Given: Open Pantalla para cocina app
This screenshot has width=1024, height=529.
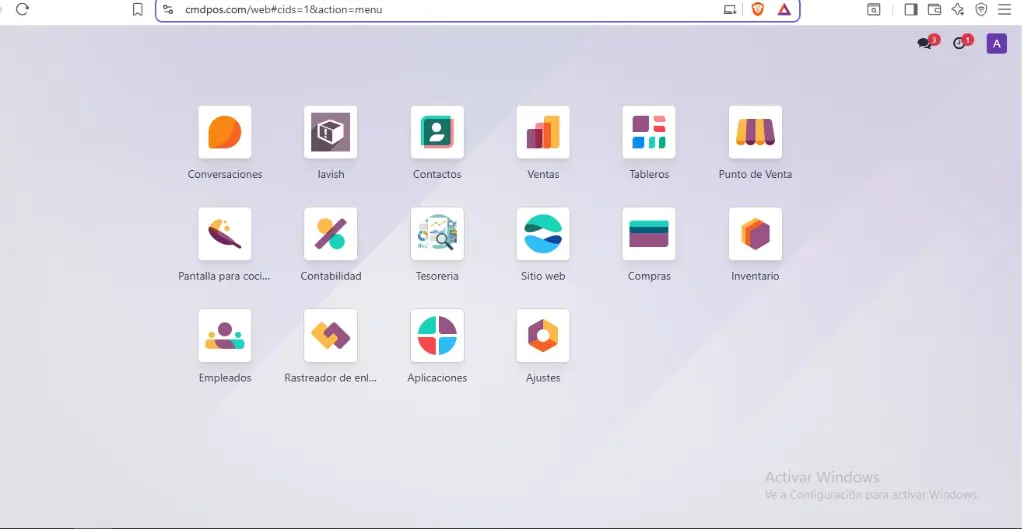Looking at the screenshot, I should click(x=225, y=234).
